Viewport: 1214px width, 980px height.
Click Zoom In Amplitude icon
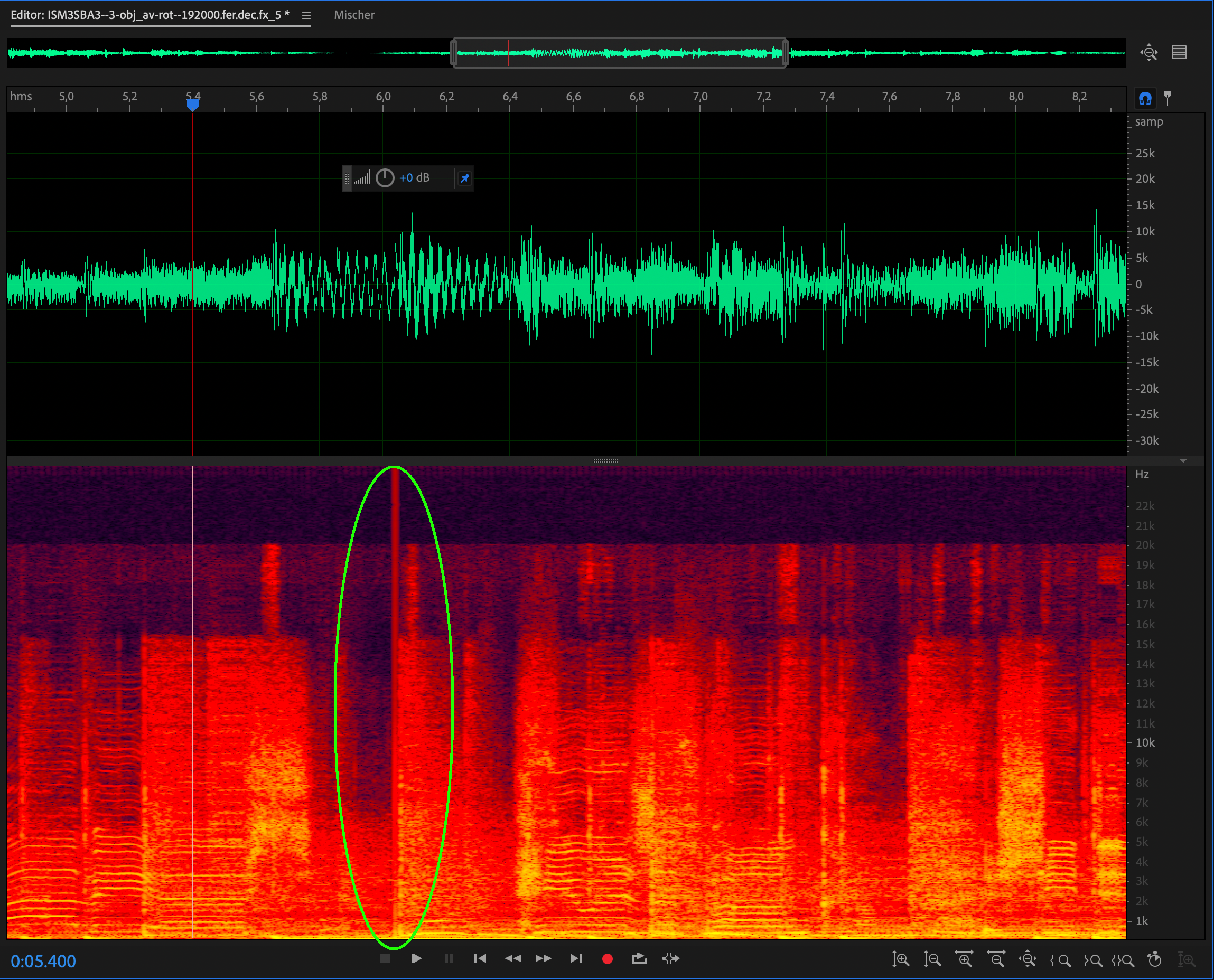click(900, 959)
